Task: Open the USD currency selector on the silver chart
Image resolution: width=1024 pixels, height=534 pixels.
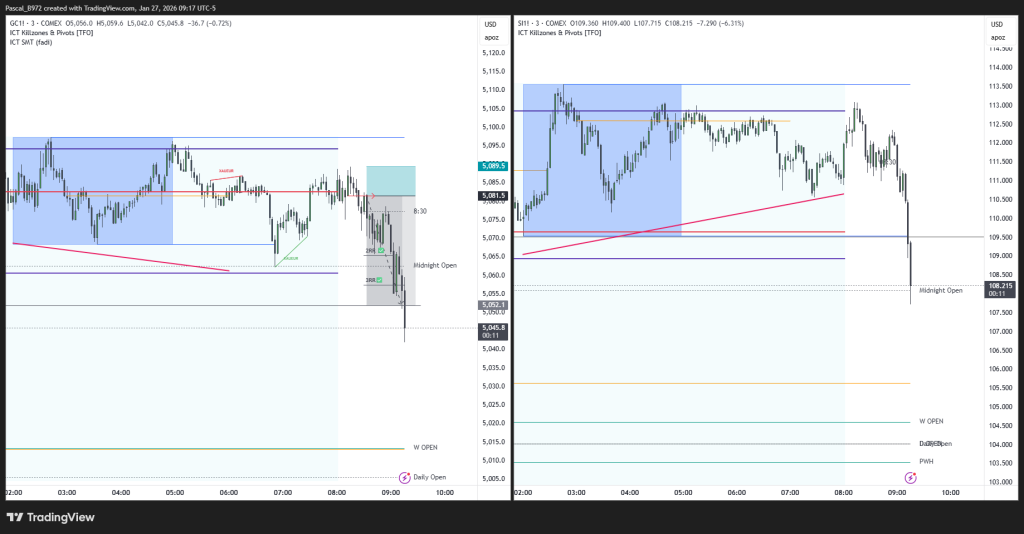Action: 995,24
